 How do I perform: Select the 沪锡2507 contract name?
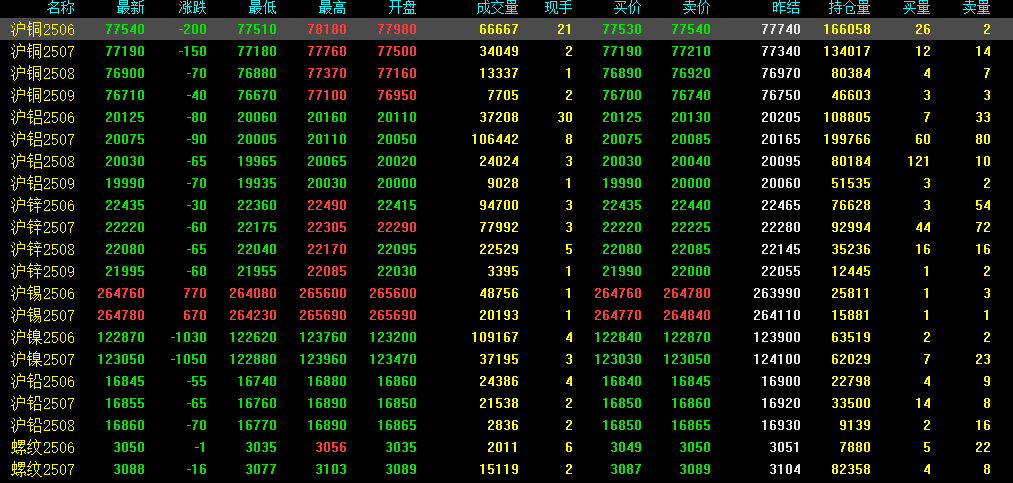tap(43, 315)
